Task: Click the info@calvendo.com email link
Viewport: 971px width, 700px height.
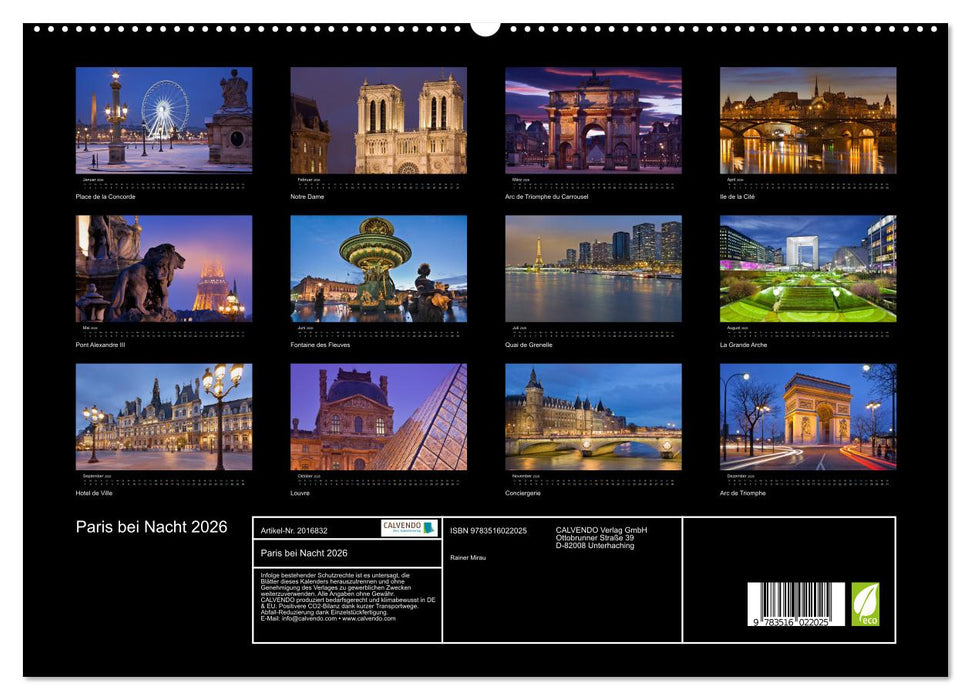Action: point(308,619)
